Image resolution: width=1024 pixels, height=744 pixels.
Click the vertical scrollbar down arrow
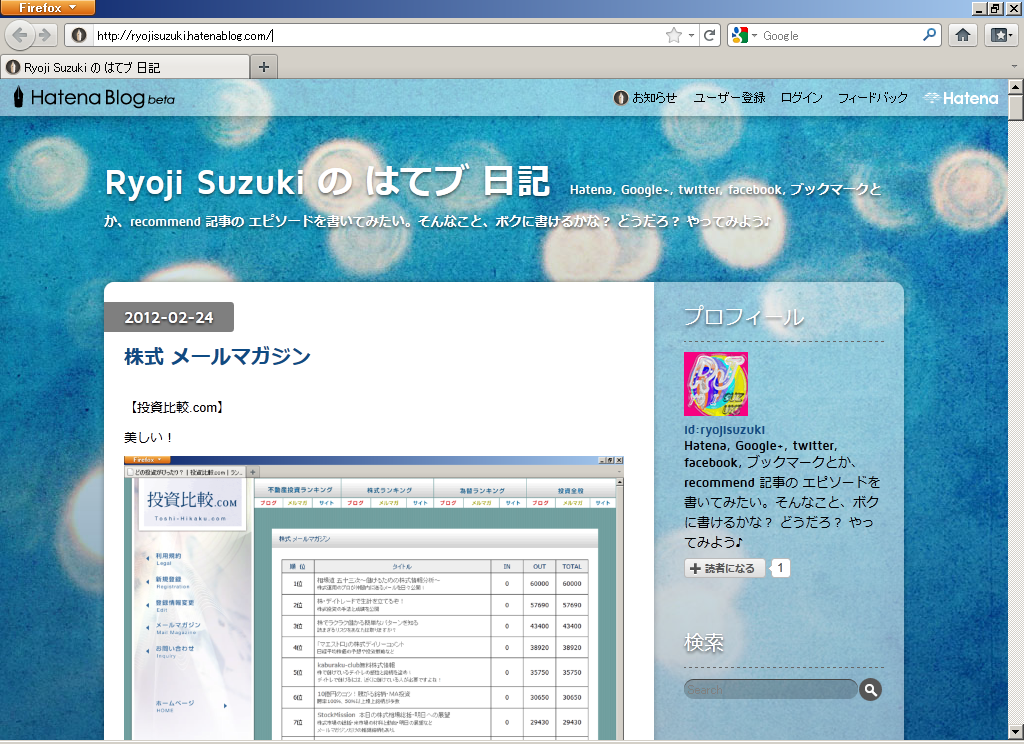(1015, 734)
